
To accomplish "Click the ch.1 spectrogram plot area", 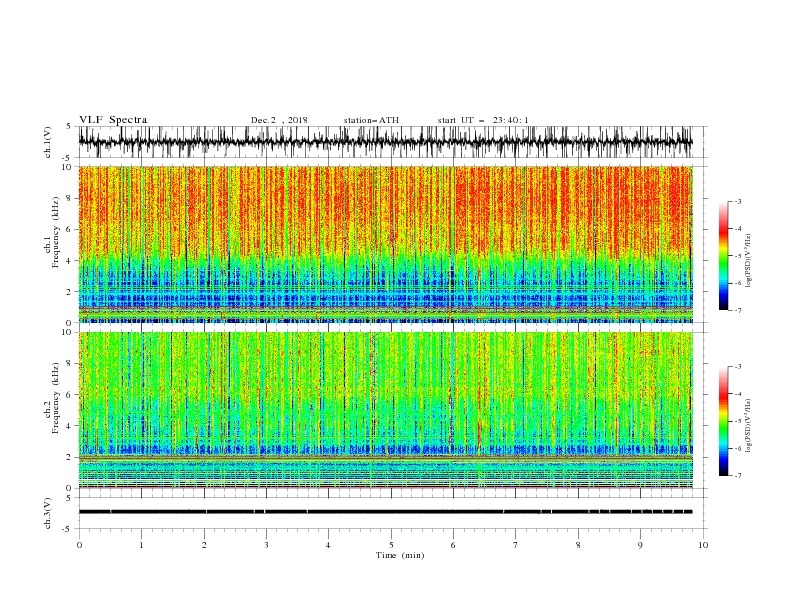I will click(x=385, y=244).
